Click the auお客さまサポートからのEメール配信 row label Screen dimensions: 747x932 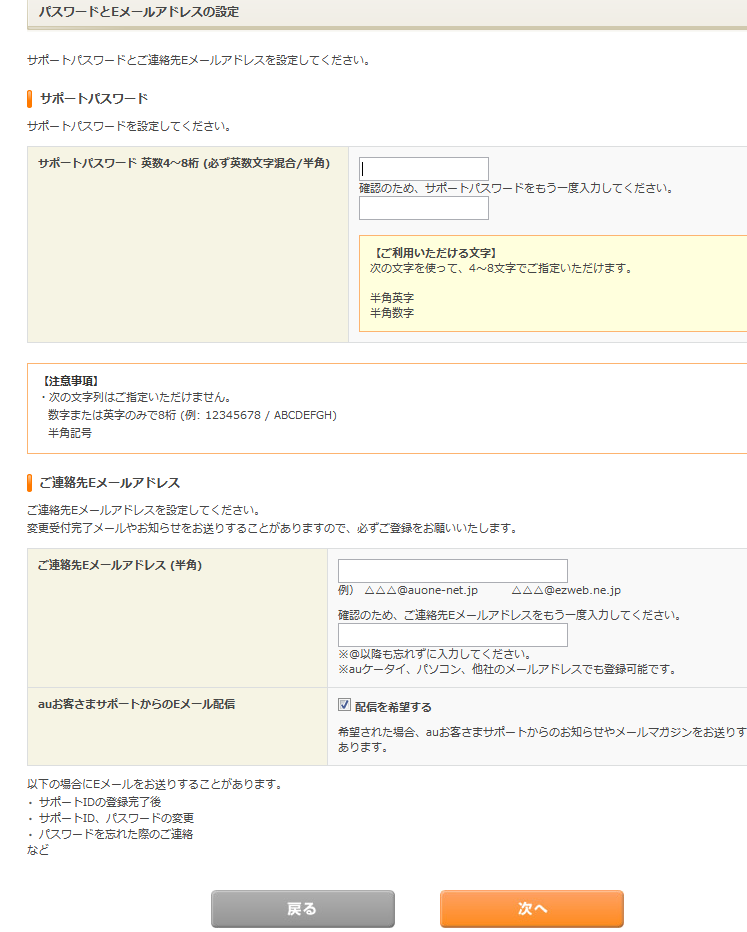tap(136, 704)
